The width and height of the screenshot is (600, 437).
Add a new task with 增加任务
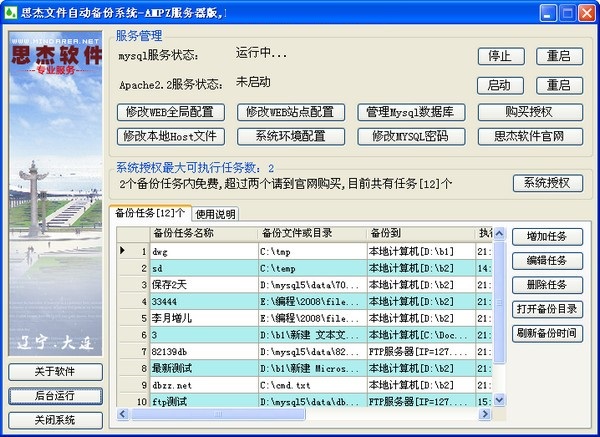[547, 237]
